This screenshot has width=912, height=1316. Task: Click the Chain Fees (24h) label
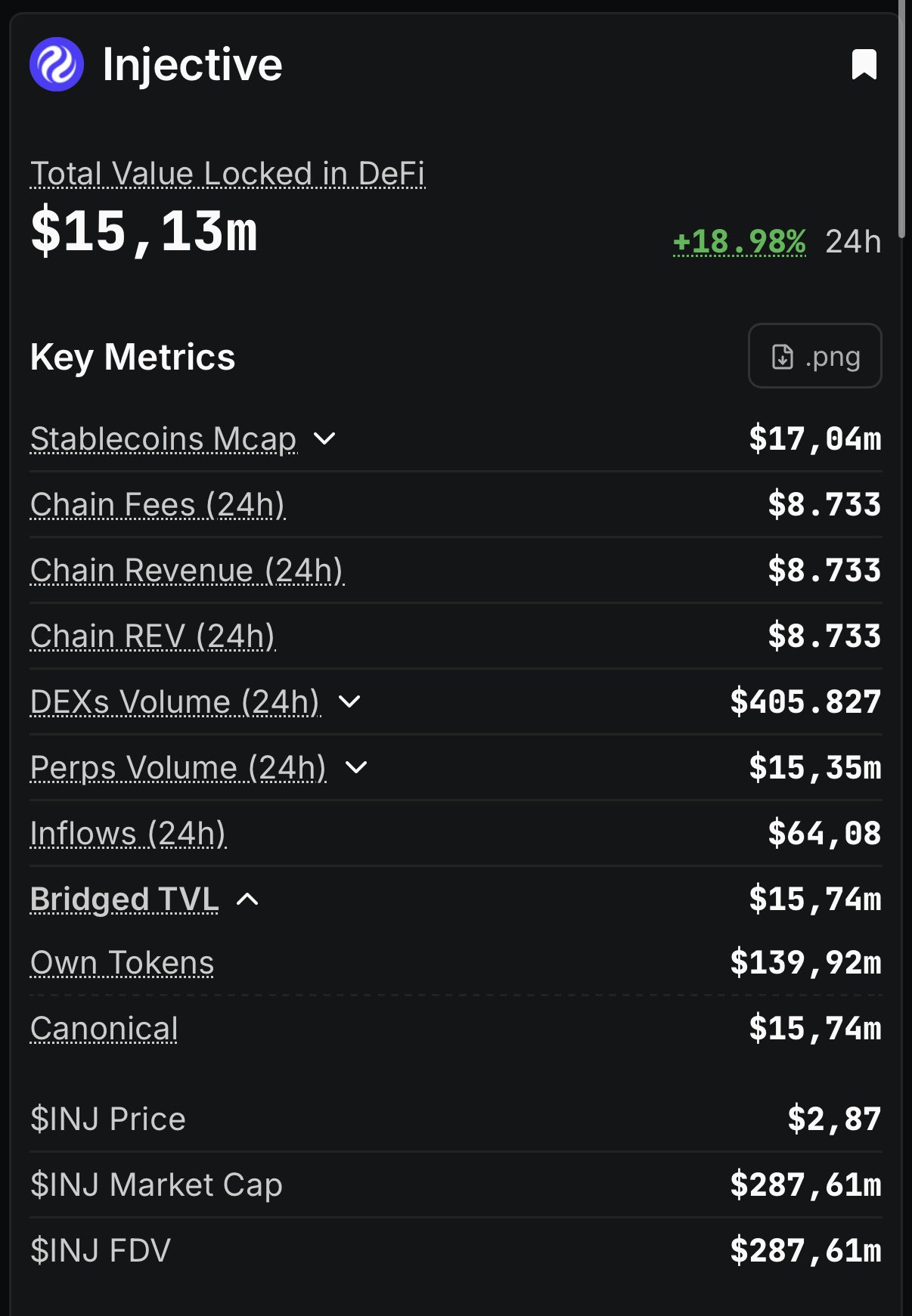[x=157, y=504]
